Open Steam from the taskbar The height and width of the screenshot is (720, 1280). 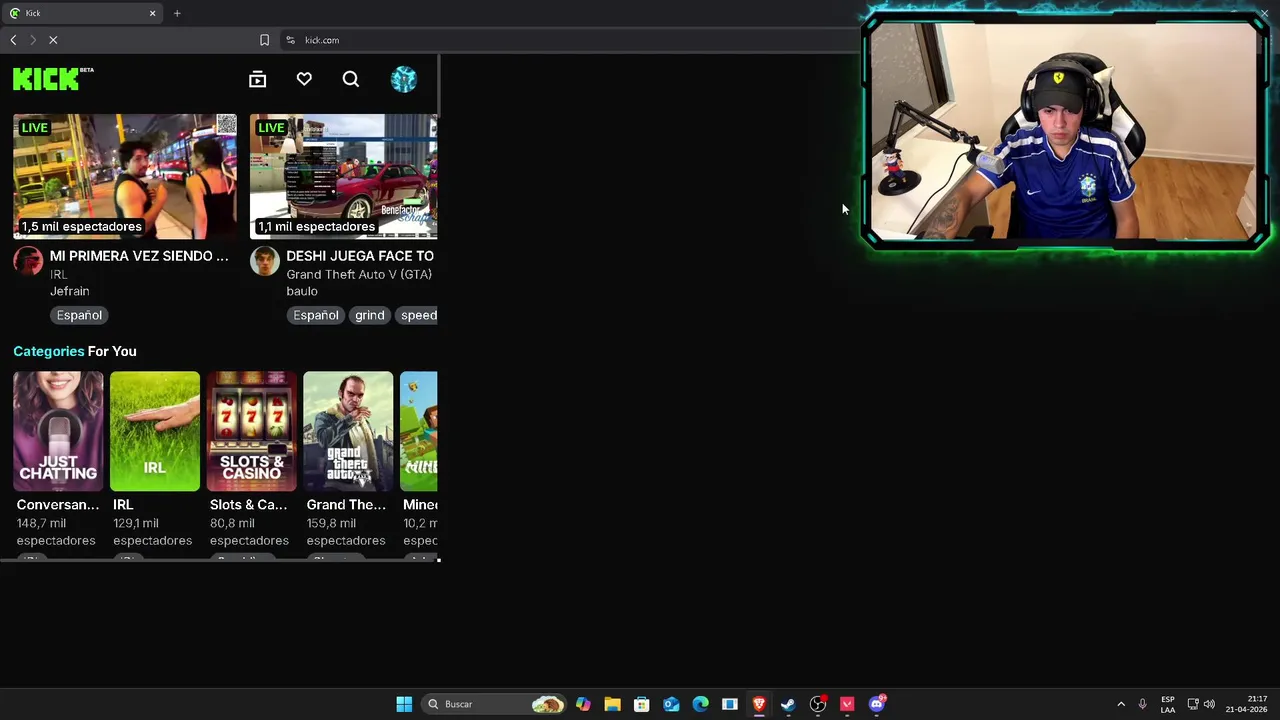[788, 704]
